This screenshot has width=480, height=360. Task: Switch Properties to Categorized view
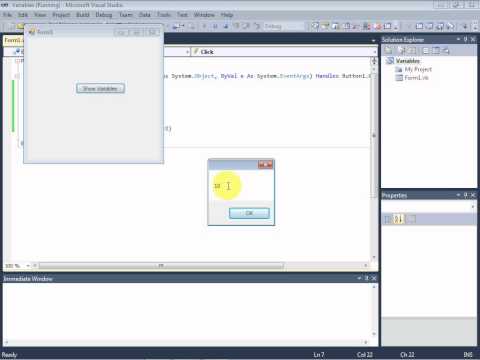coord(388,219)
